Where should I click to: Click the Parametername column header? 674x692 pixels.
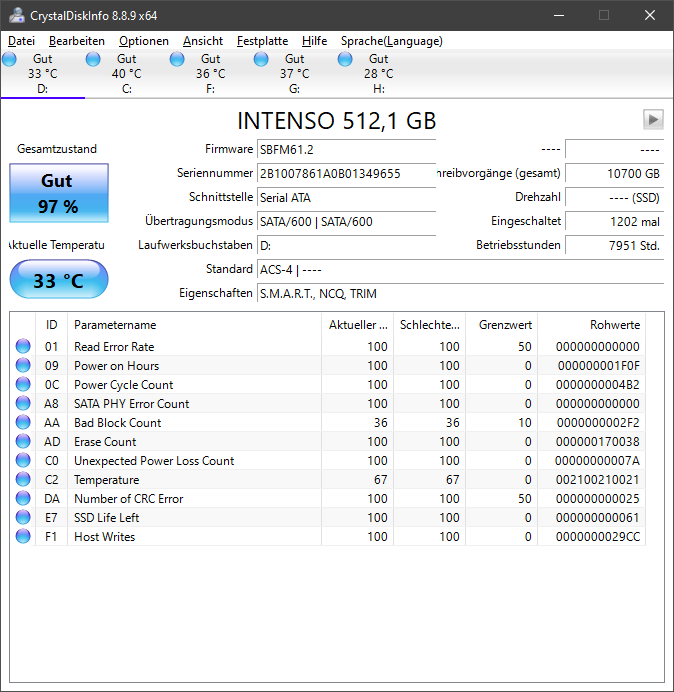[x=195, y=325]
